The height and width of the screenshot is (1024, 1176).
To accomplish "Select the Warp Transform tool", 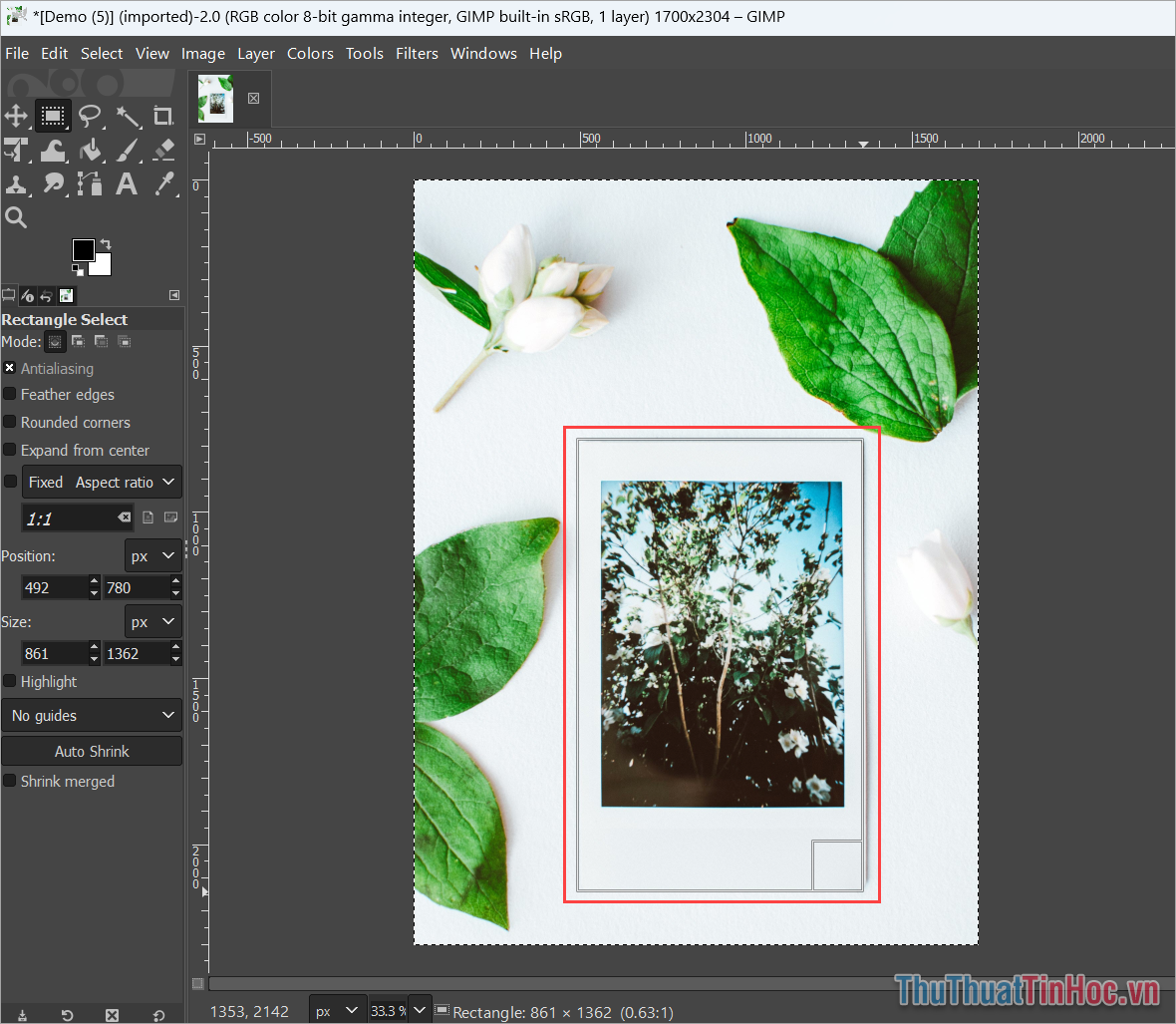I will coord(53,151).
